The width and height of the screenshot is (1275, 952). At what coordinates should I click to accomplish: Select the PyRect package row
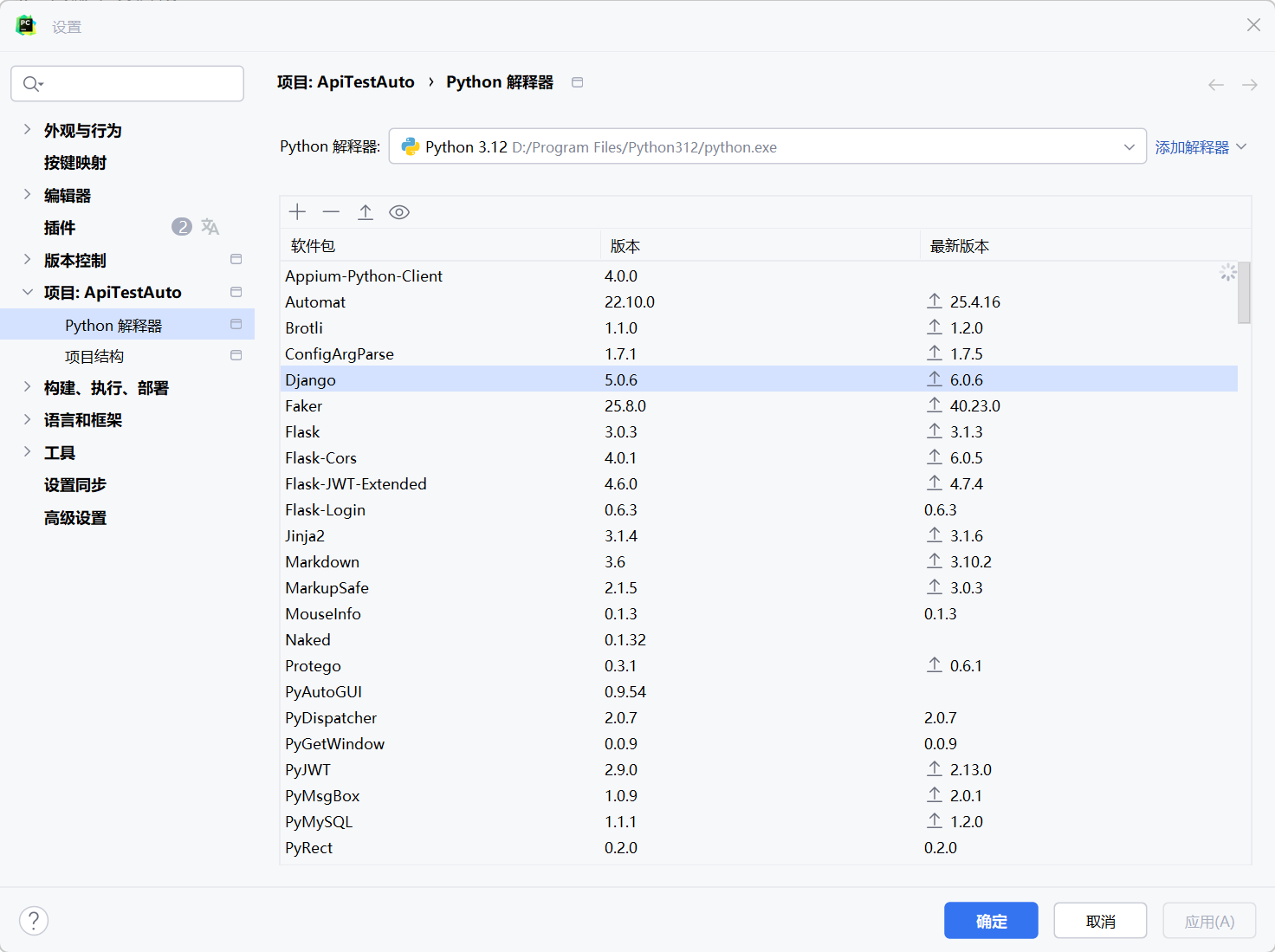point(759,847)
